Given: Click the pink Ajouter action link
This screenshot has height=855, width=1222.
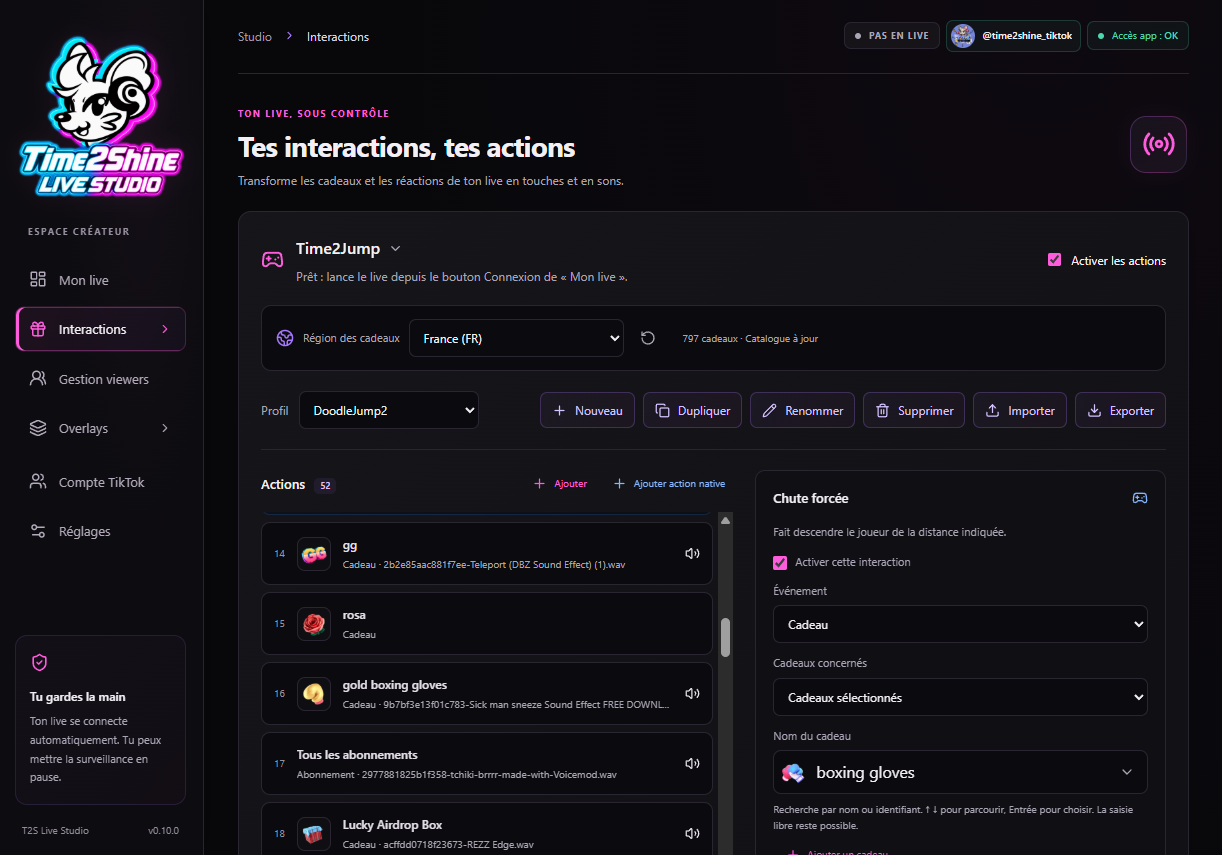Looking at the screenshot, I should pos(561,484).
